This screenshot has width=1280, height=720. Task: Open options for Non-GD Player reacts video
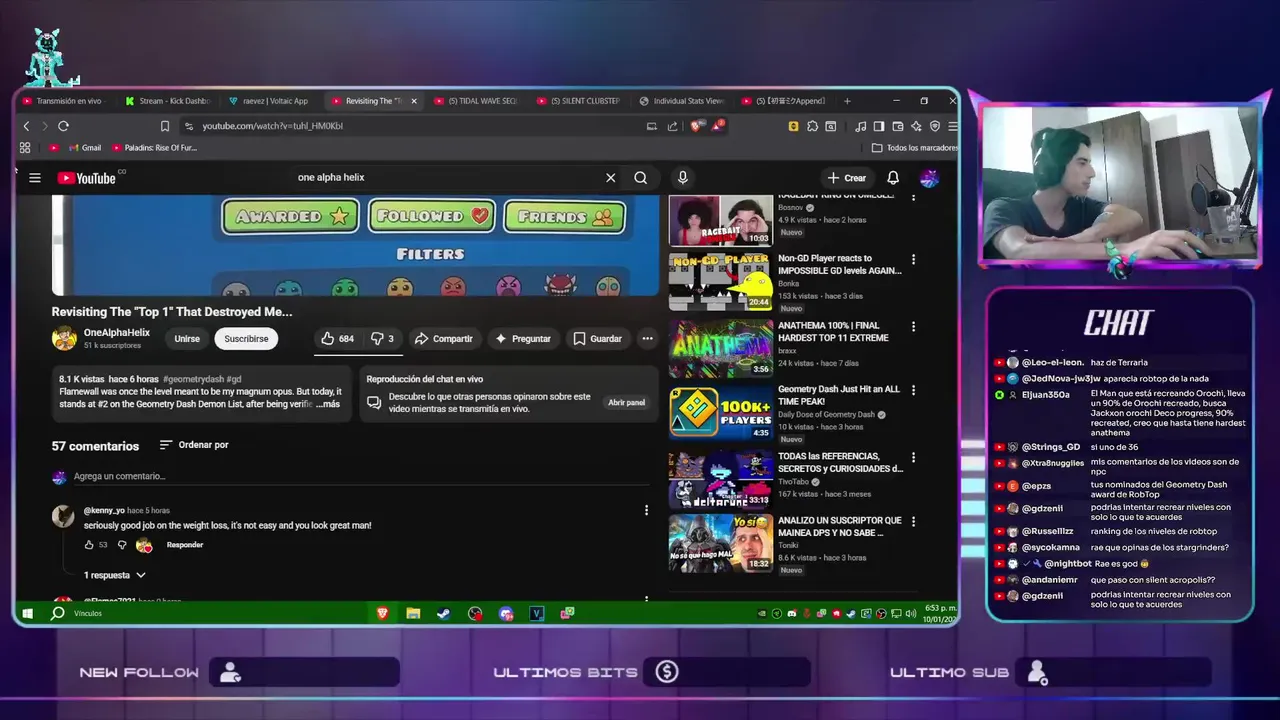[913, 260]
